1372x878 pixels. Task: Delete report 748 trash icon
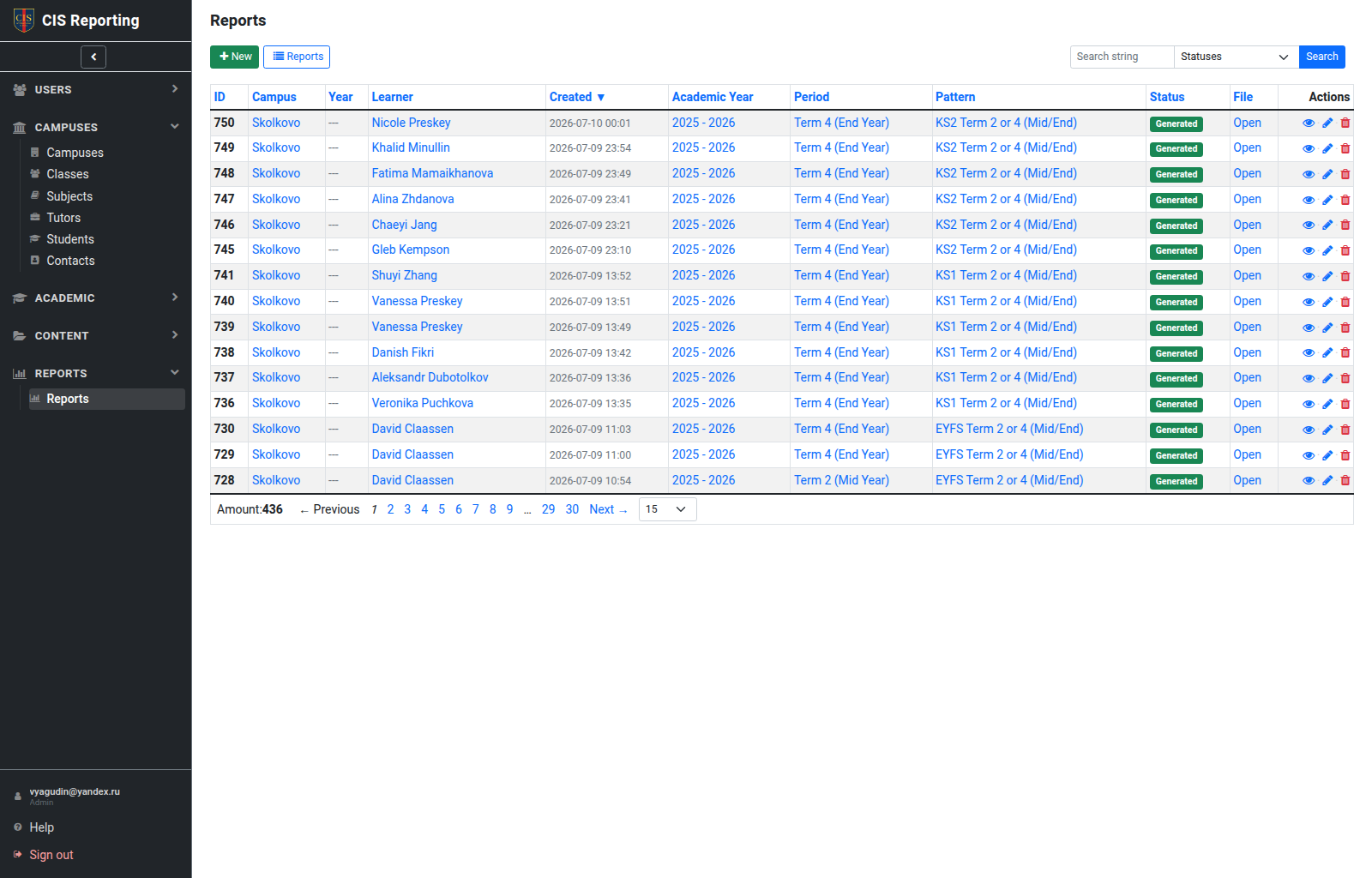point(1345,175)
